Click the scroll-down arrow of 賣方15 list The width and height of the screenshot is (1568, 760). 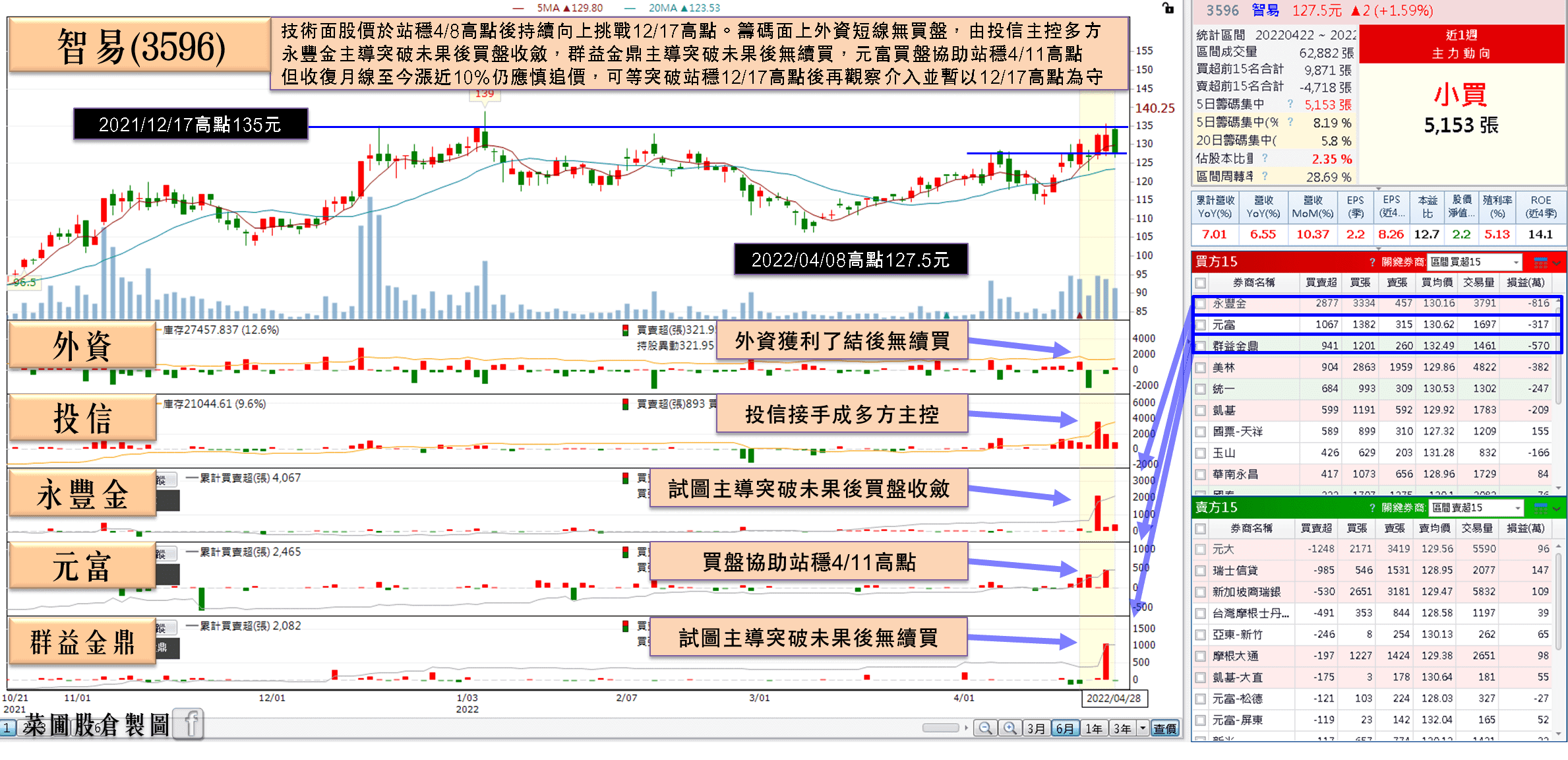(x=1559, y=734)
